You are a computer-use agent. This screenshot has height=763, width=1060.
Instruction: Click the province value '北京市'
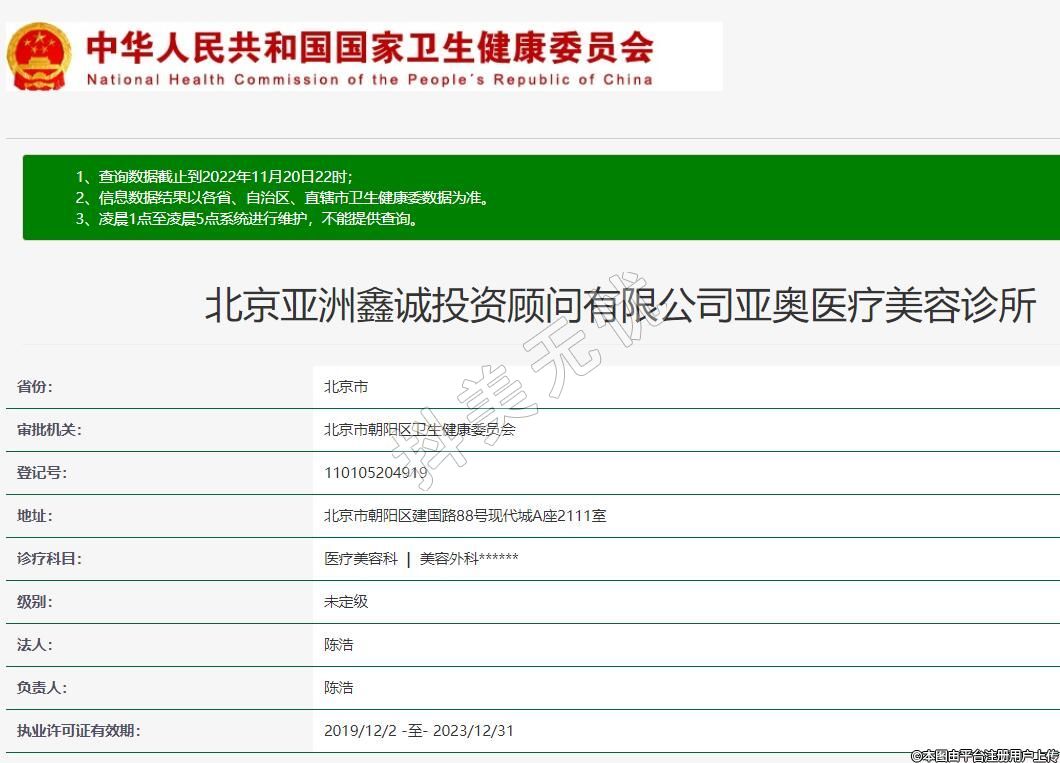point(346,387)
